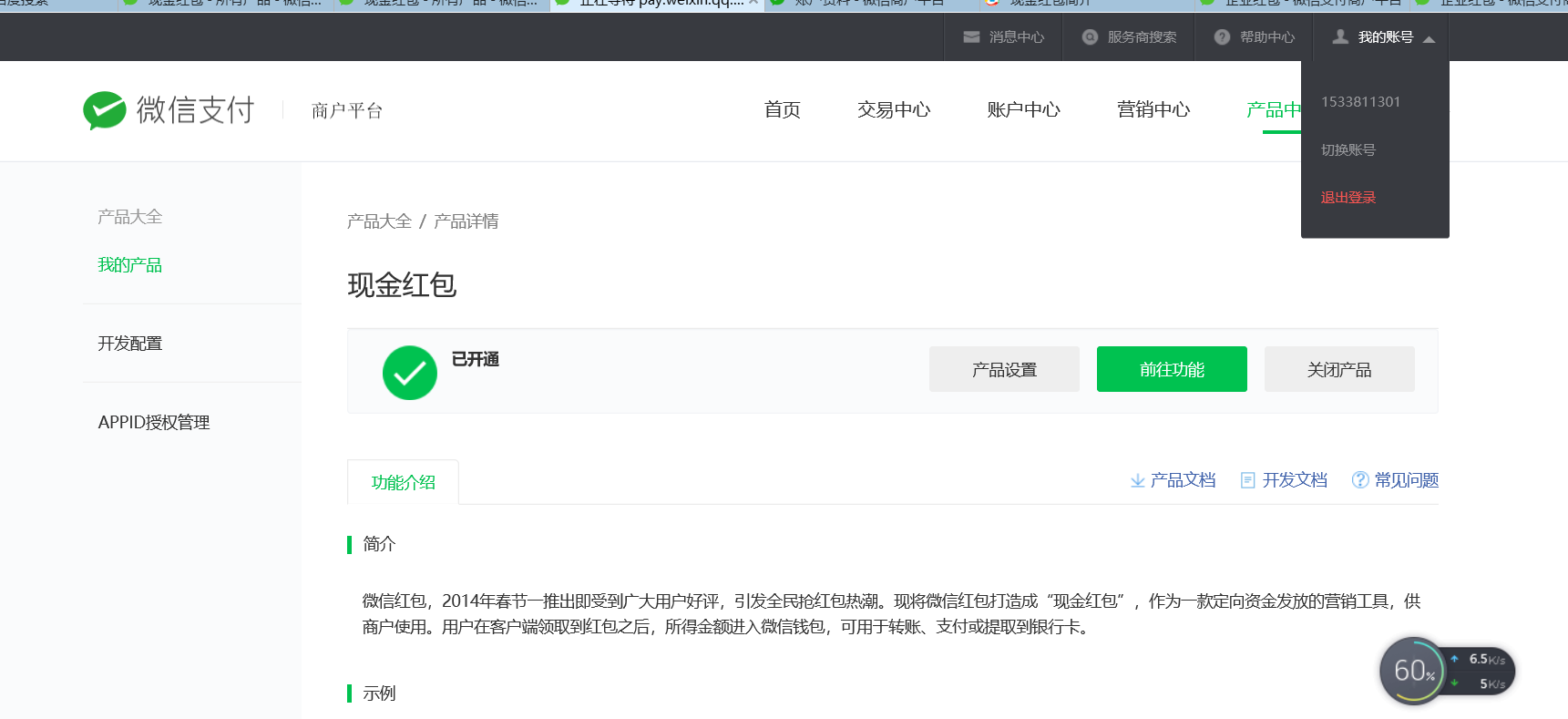This screenshot has width=1568, height=719.
Task: Select 营销中心 in the top navigation
Action: [1153, 110]
